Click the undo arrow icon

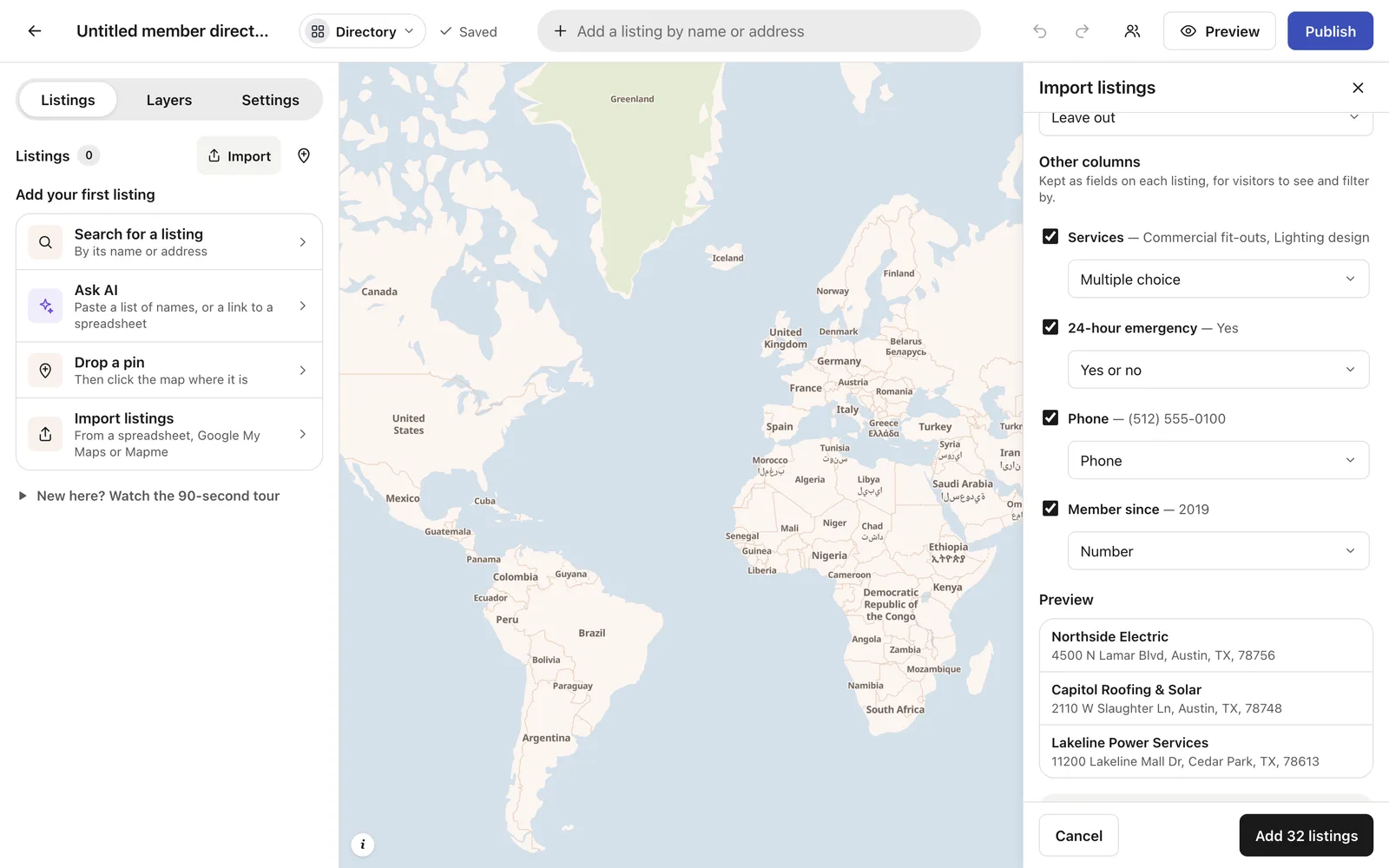coord(1040,31)
